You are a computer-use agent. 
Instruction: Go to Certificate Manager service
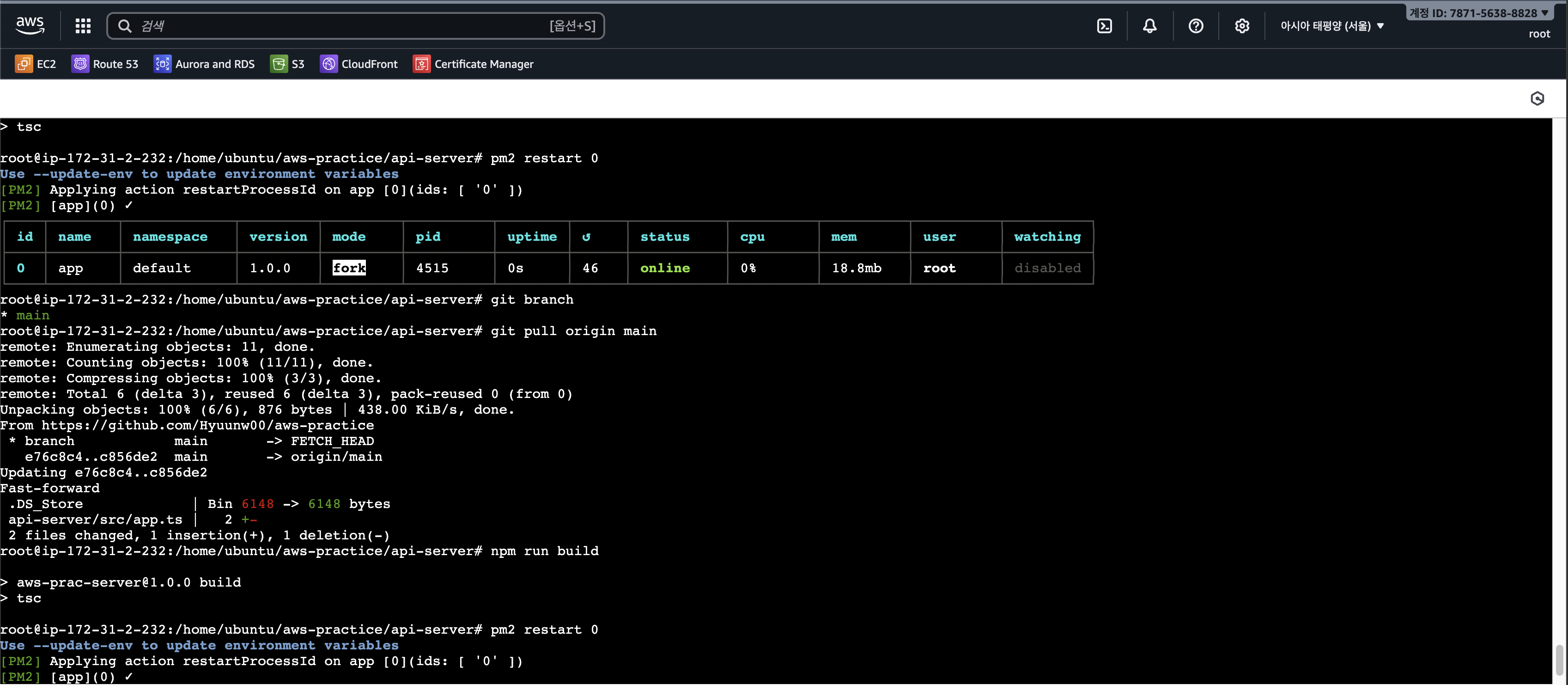point(473,64)
